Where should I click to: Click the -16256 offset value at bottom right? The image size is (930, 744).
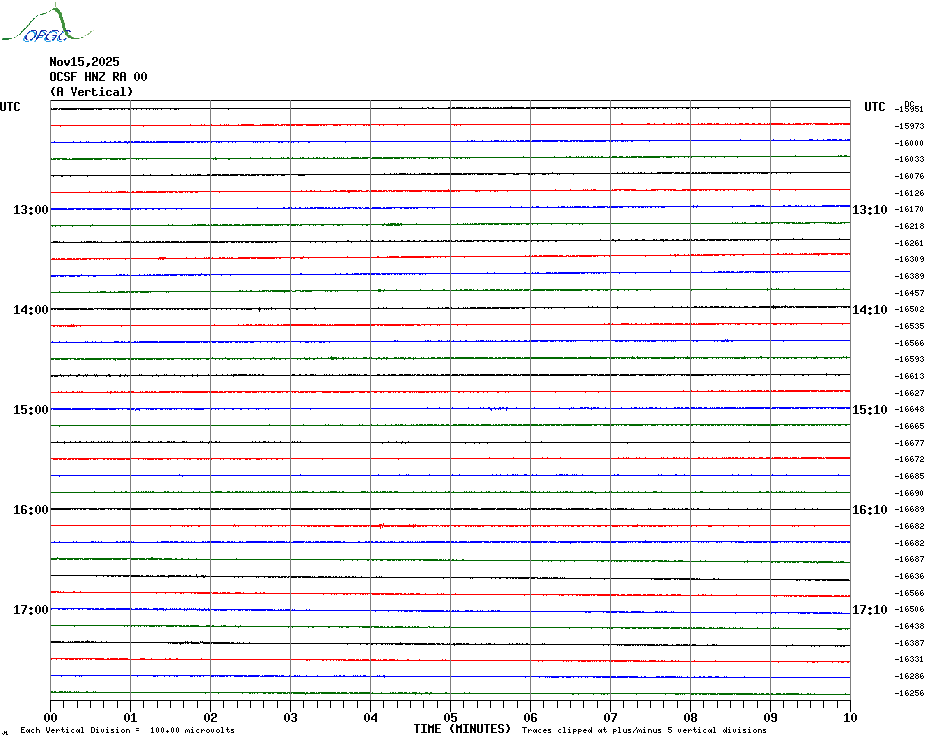909,693
